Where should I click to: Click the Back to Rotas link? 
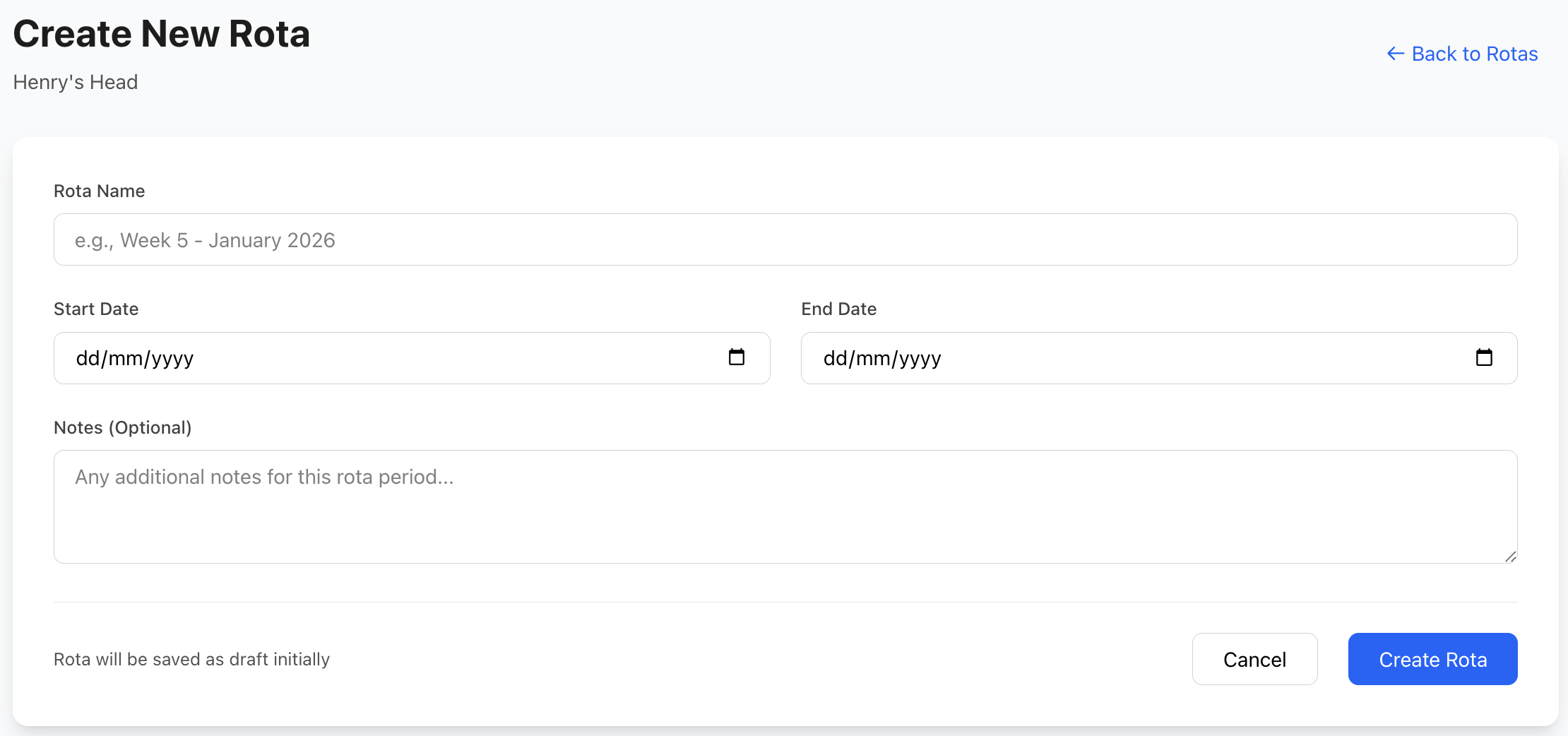point(1473,54)
